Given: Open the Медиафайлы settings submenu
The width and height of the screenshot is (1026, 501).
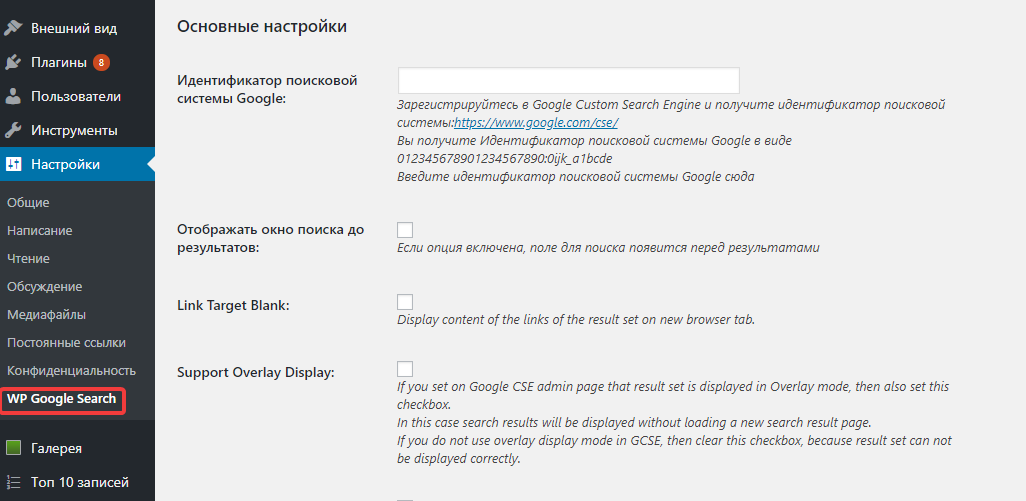Looking at the screenshot, I should click(x=46, y=315).
